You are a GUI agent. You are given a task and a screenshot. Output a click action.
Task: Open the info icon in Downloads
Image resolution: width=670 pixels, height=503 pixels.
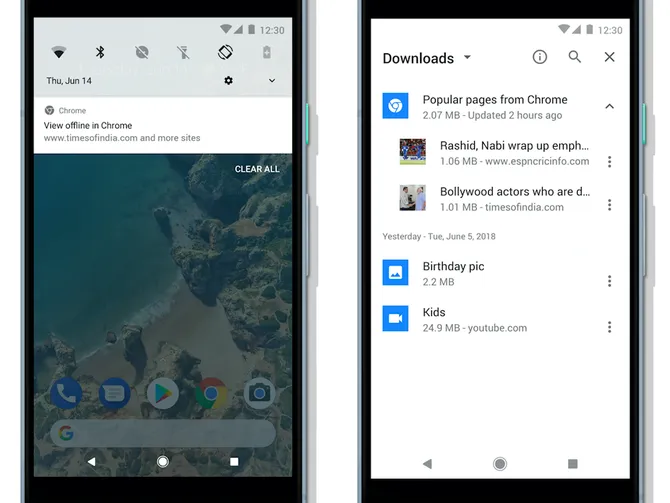[x=540, y=57]
